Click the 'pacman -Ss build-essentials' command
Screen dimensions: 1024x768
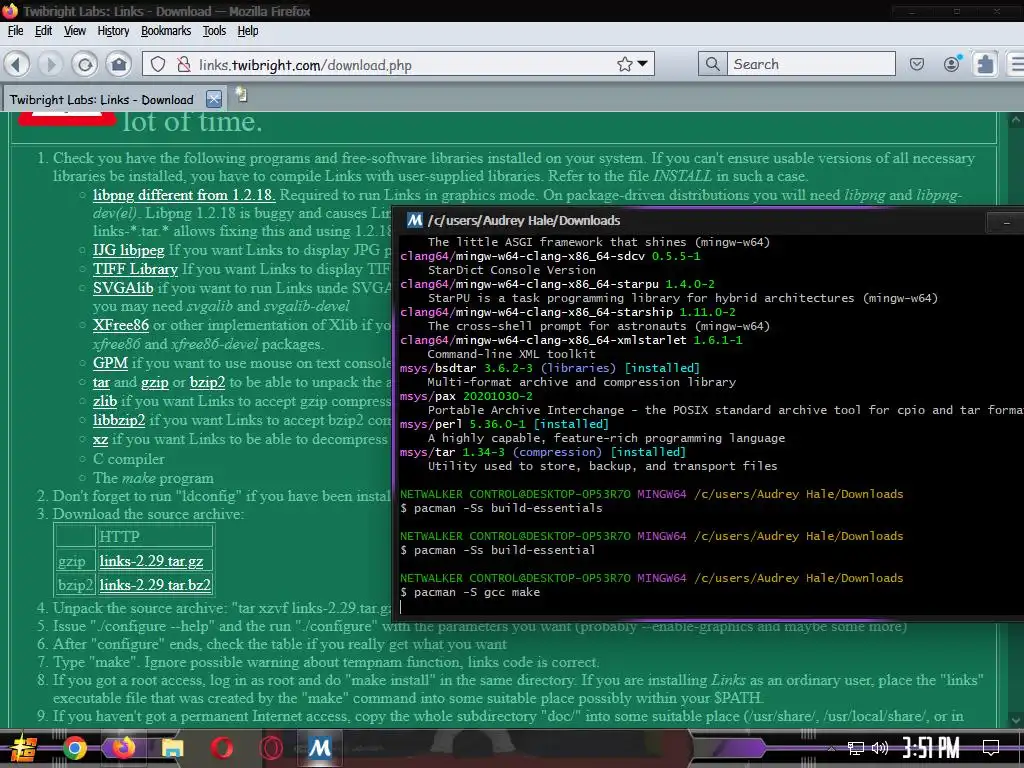501,508
